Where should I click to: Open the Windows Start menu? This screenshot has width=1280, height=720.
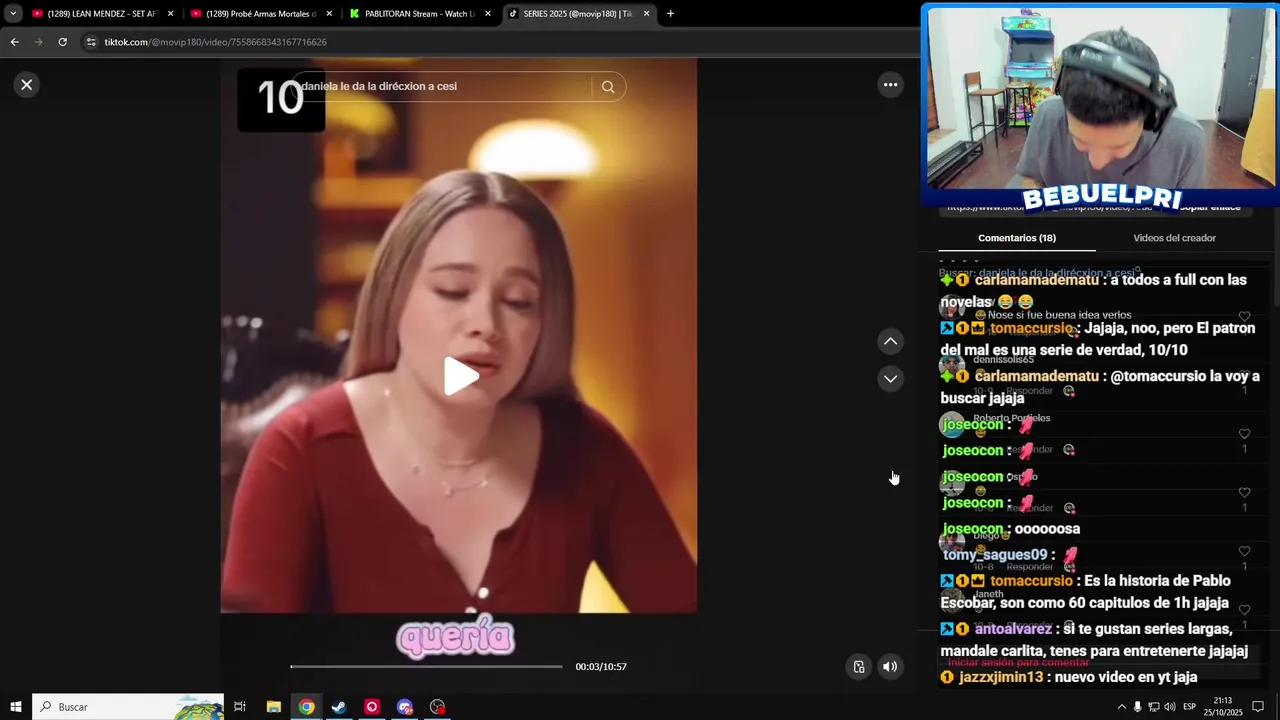click(16, 707)
